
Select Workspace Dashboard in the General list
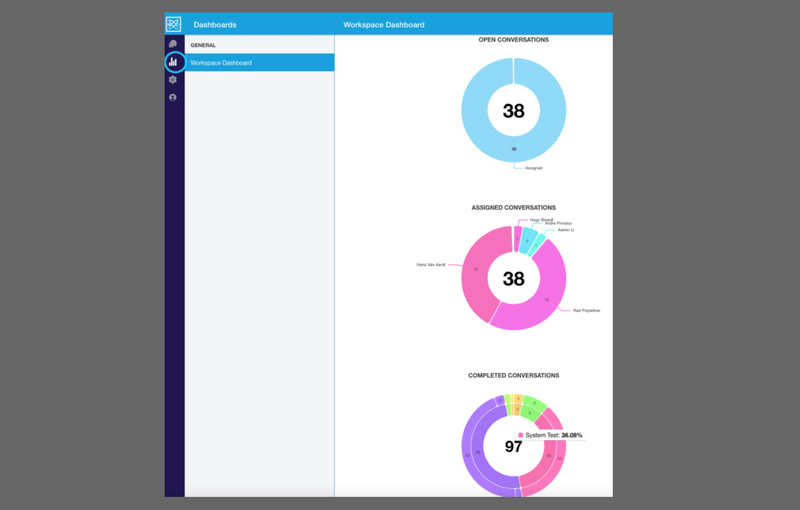[260, 63]
